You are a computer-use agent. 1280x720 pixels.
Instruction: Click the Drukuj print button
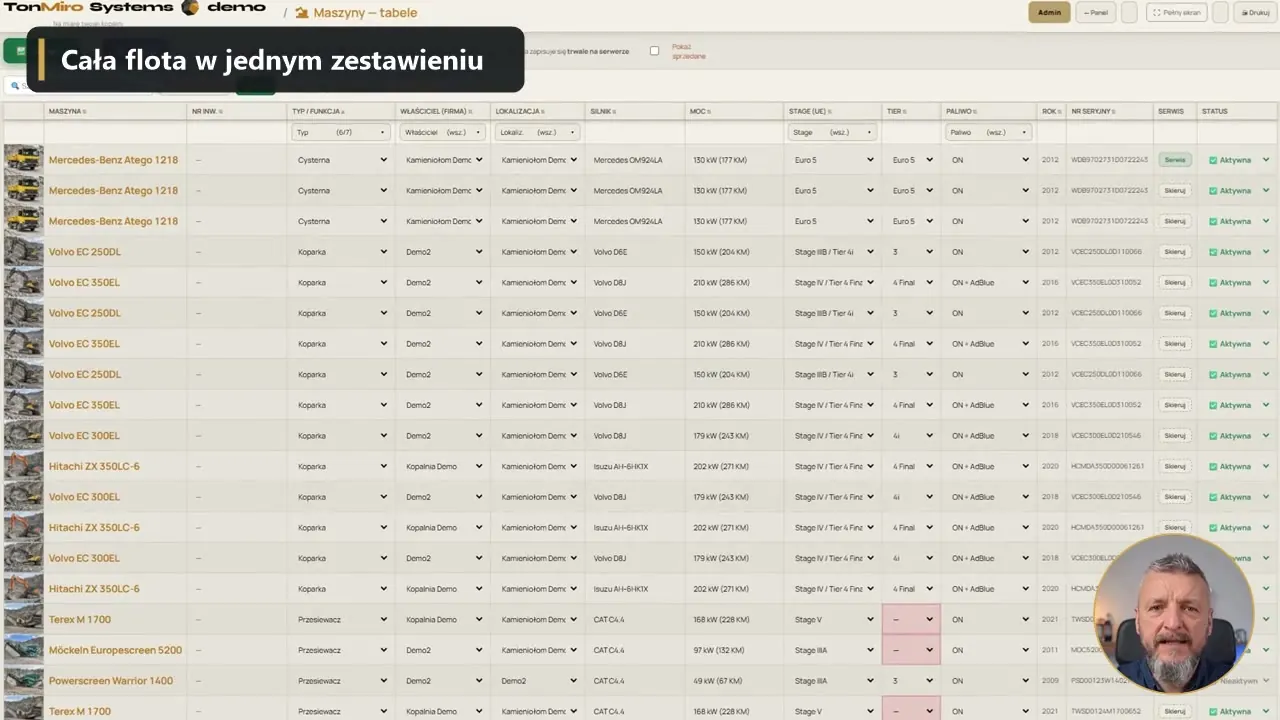(1257, 13)
